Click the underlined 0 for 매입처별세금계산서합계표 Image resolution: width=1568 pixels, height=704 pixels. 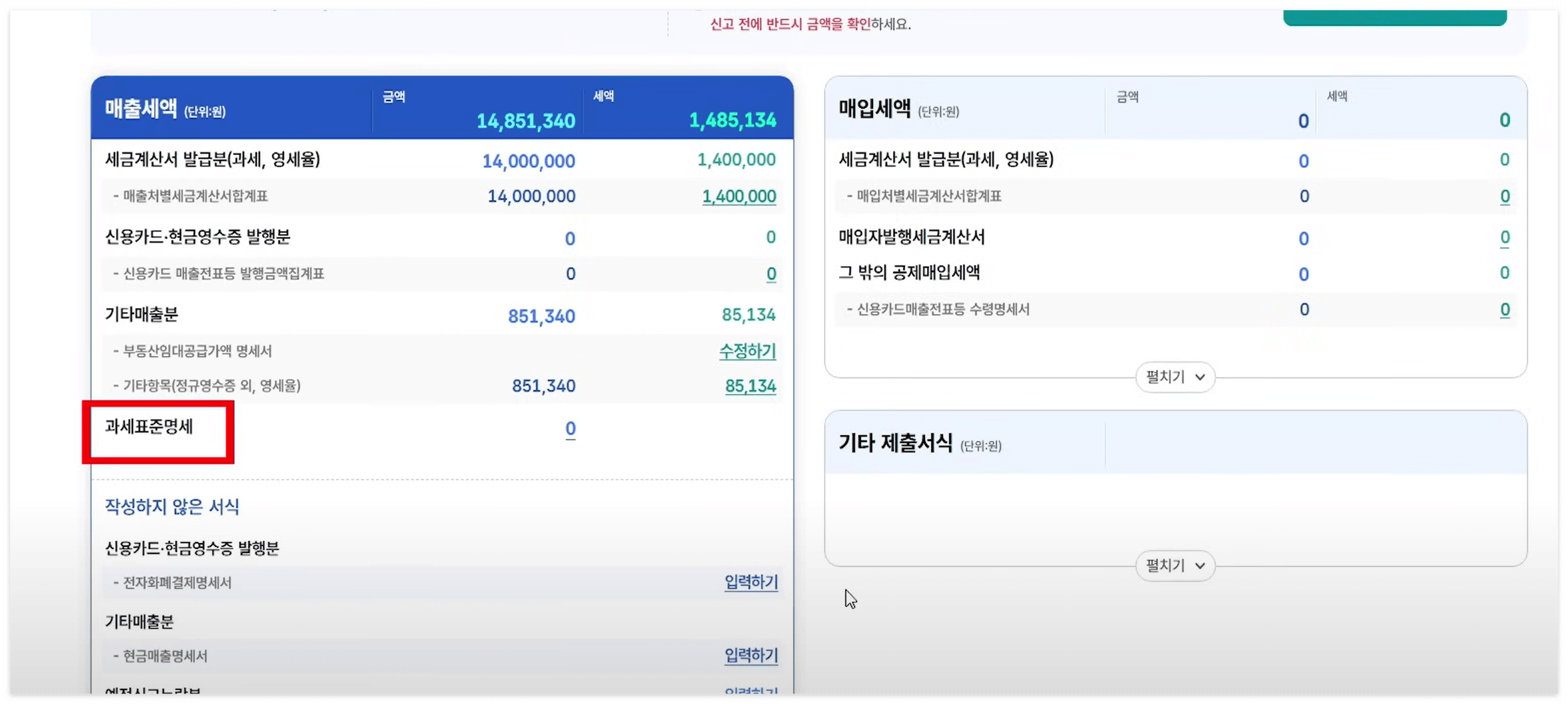[1506, 196]
